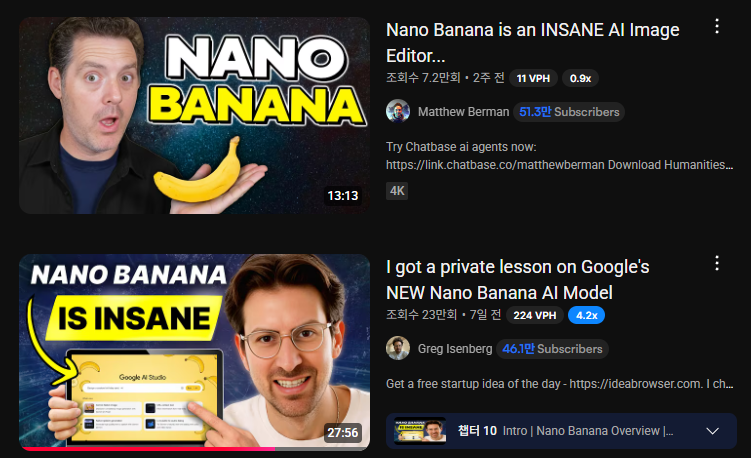This screenshot has width=751, height=458.
Task: Click the 224 VPH badge
Action: (x=535, y=315)
